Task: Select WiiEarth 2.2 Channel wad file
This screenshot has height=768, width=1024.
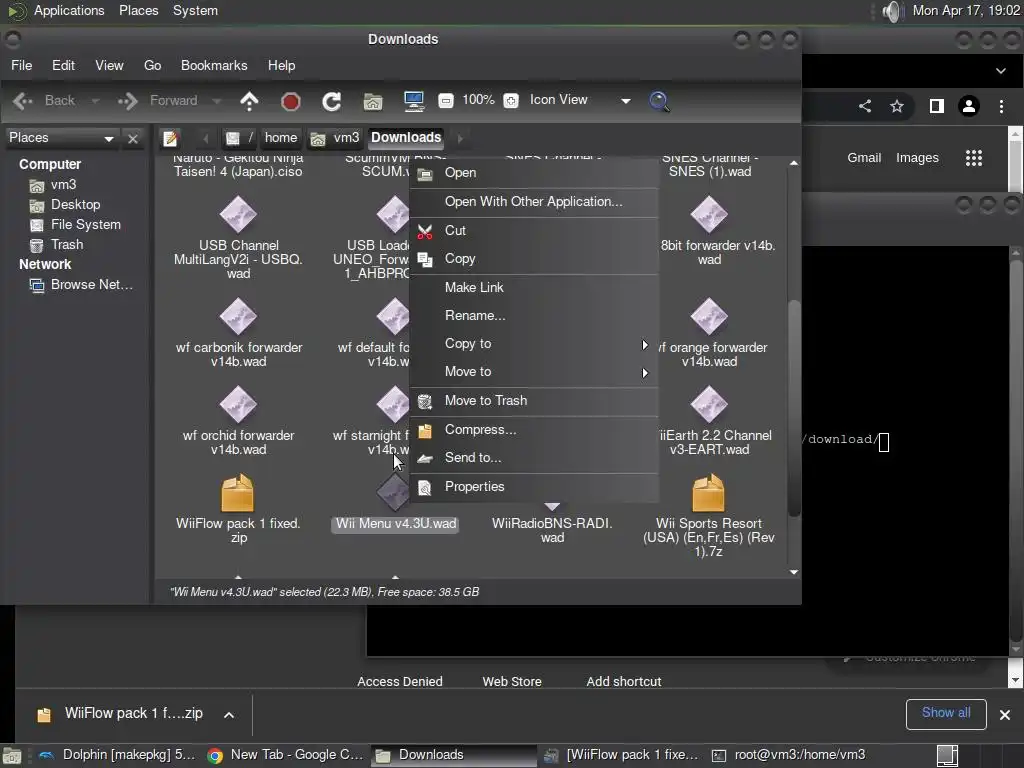Action: 709,421
